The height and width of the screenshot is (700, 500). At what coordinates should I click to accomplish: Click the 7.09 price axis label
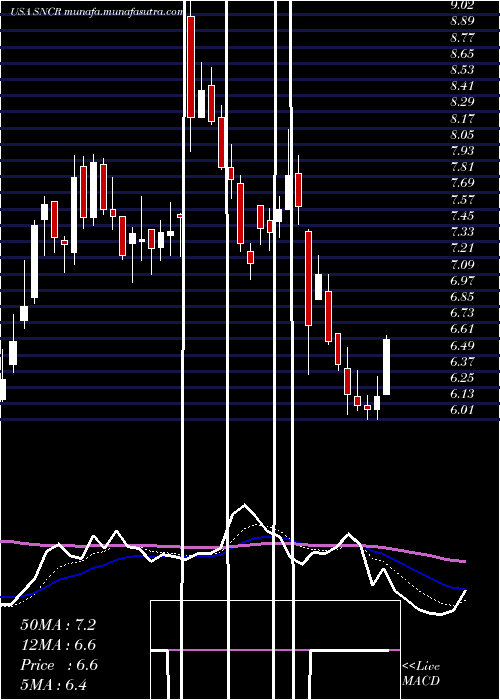click(462, 265)
